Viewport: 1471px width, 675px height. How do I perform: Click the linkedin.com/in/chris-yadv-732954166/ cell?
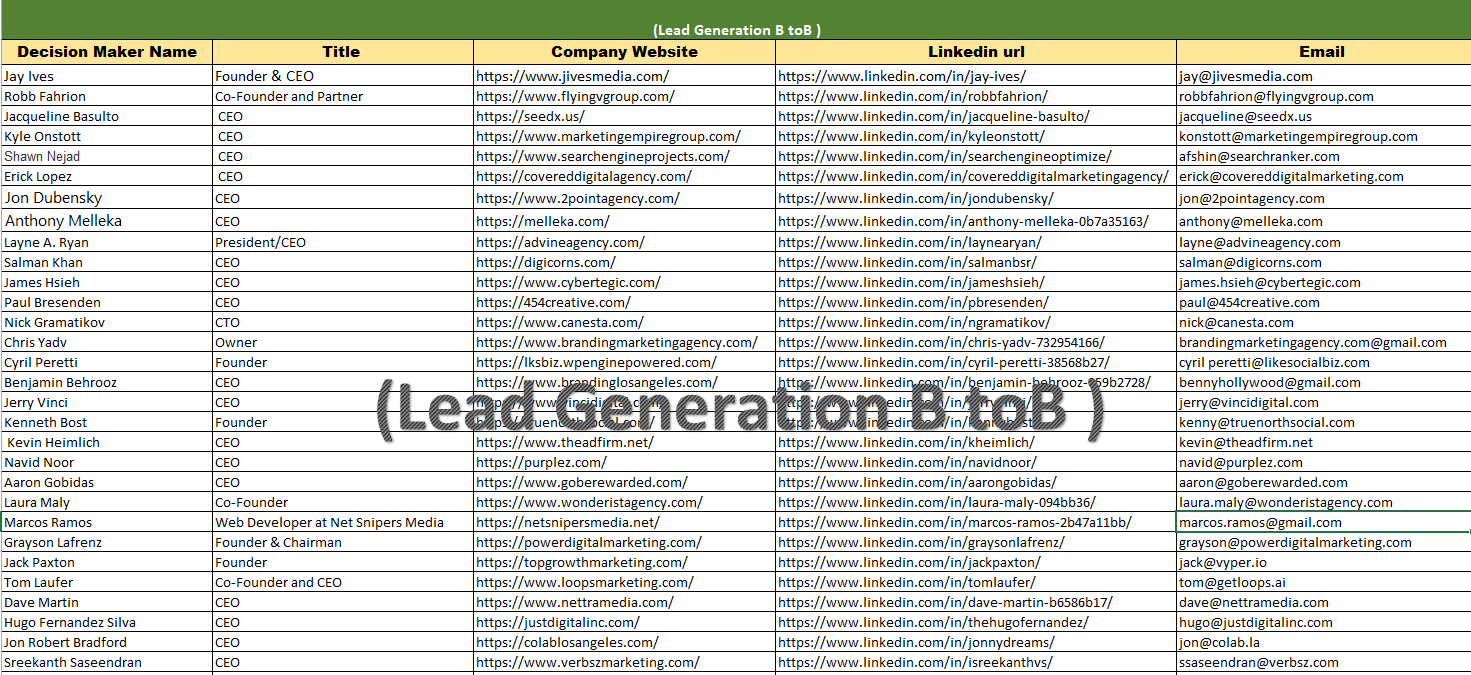click(x=976, y=342)
